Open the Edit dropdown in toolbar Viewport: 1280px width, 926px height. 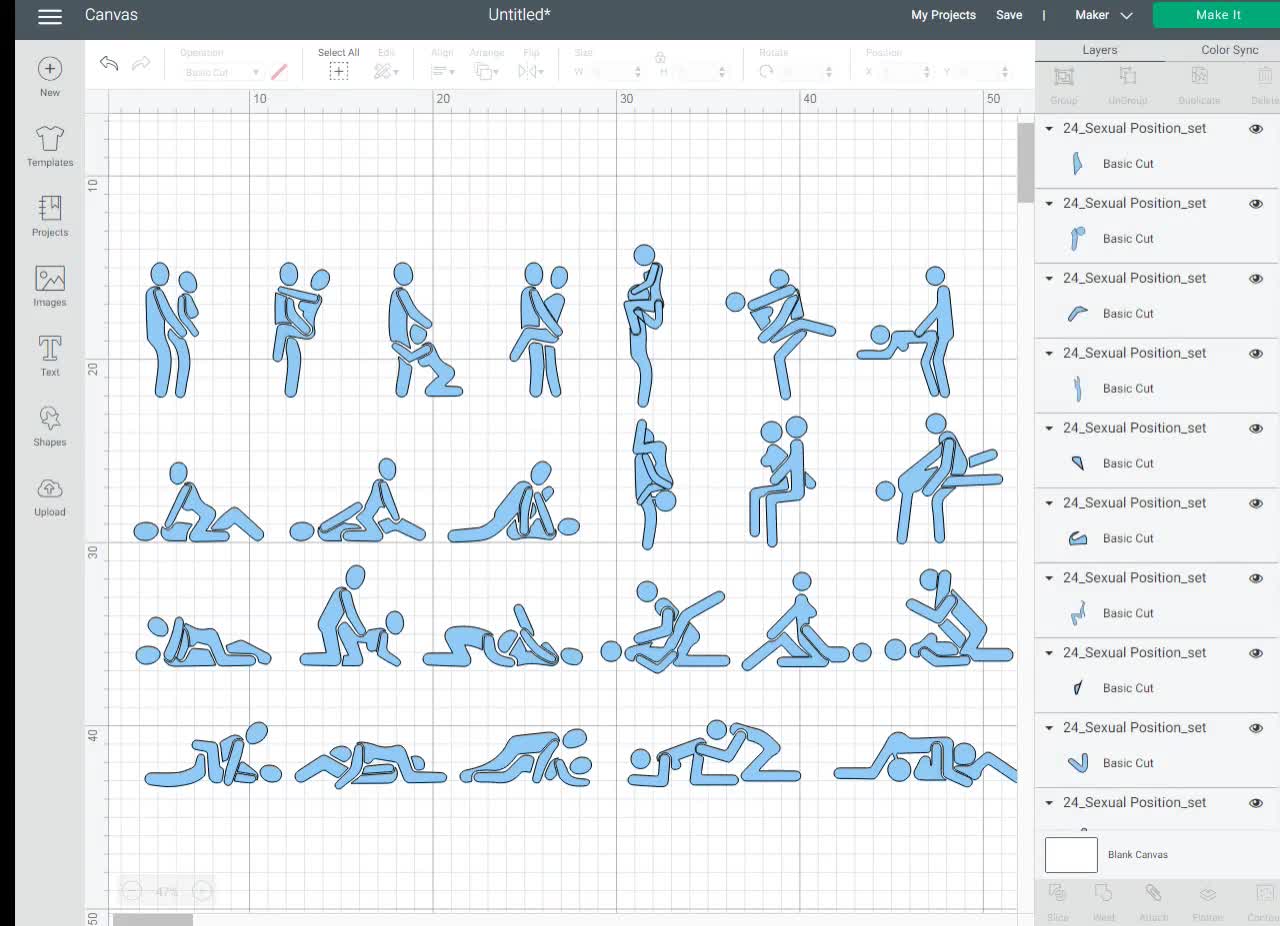point(386,72)
